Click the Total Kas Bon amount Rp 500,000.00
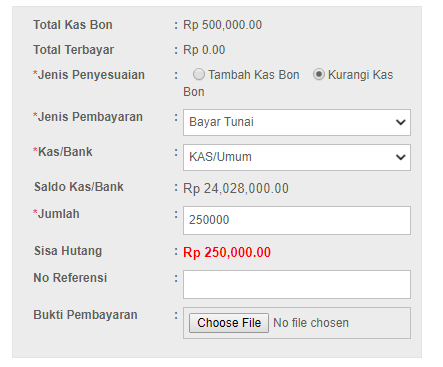 (x=223, y=25)
